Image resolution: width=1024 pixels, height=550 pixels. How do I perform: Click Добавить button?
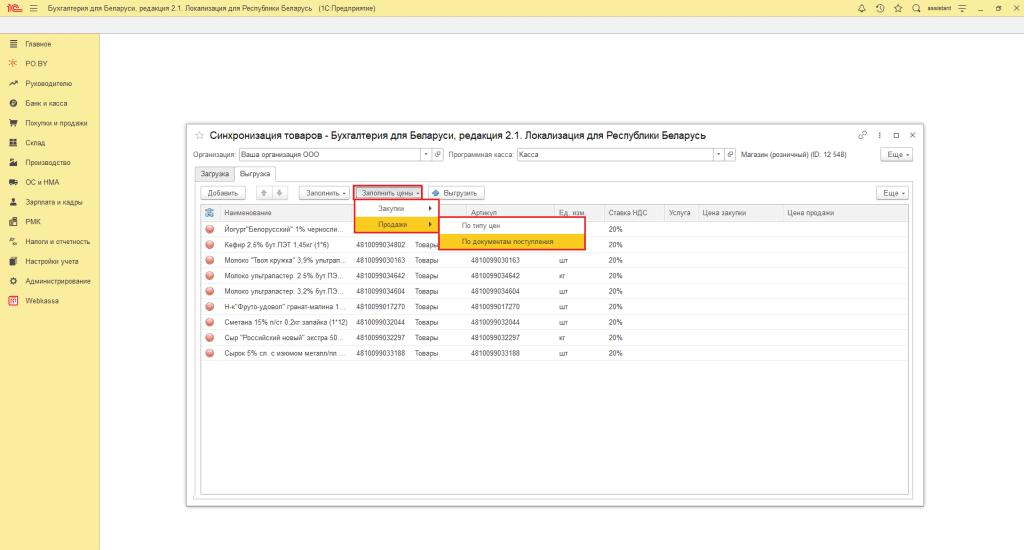[x=223, y=193]
